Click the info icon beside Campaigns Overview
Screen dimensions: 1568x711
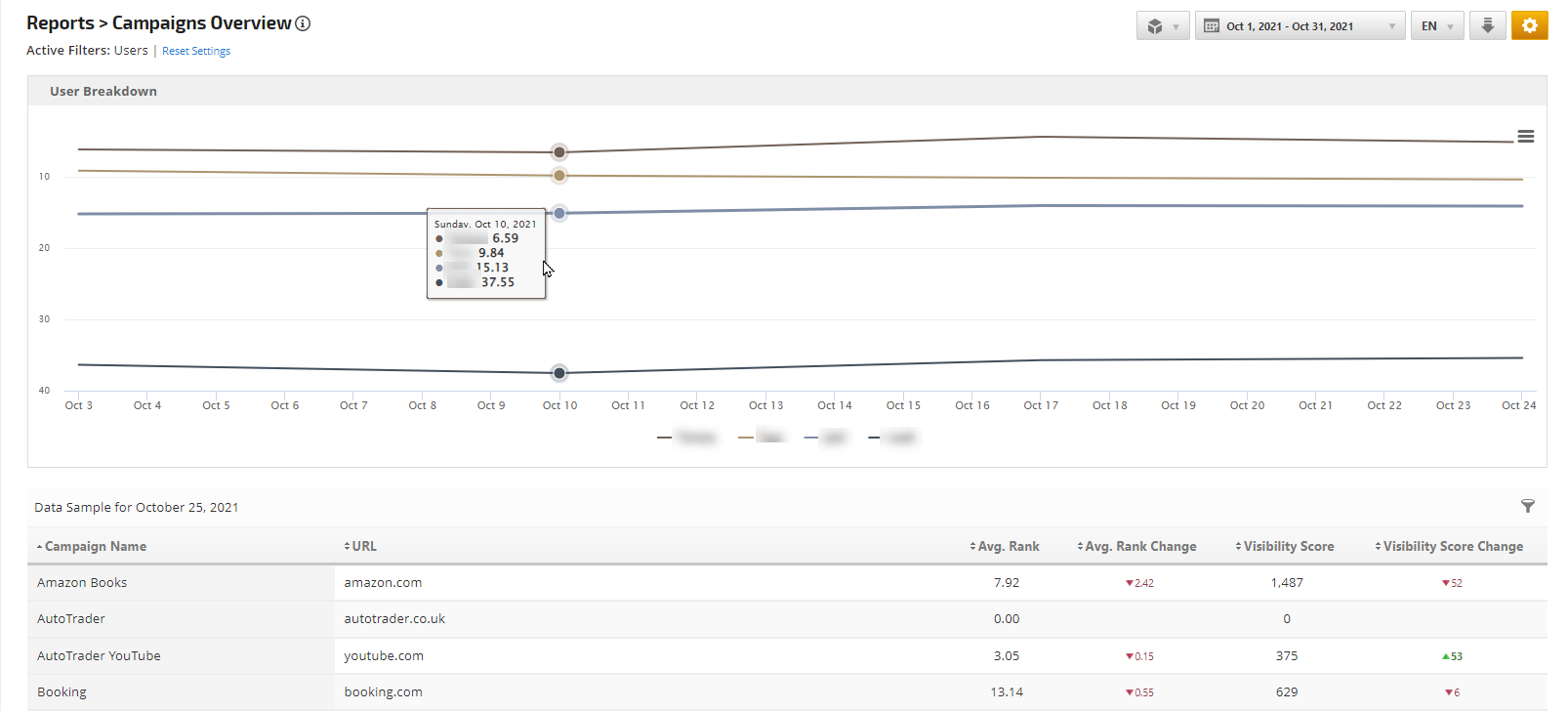303,23
